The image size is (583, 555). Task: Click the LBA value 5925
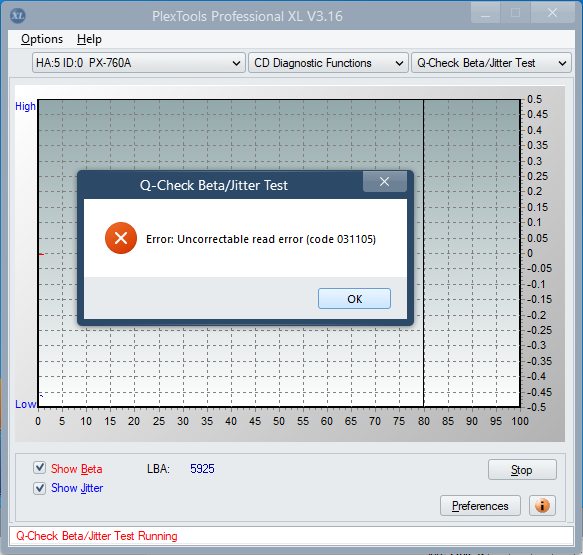tap(202, 469)
